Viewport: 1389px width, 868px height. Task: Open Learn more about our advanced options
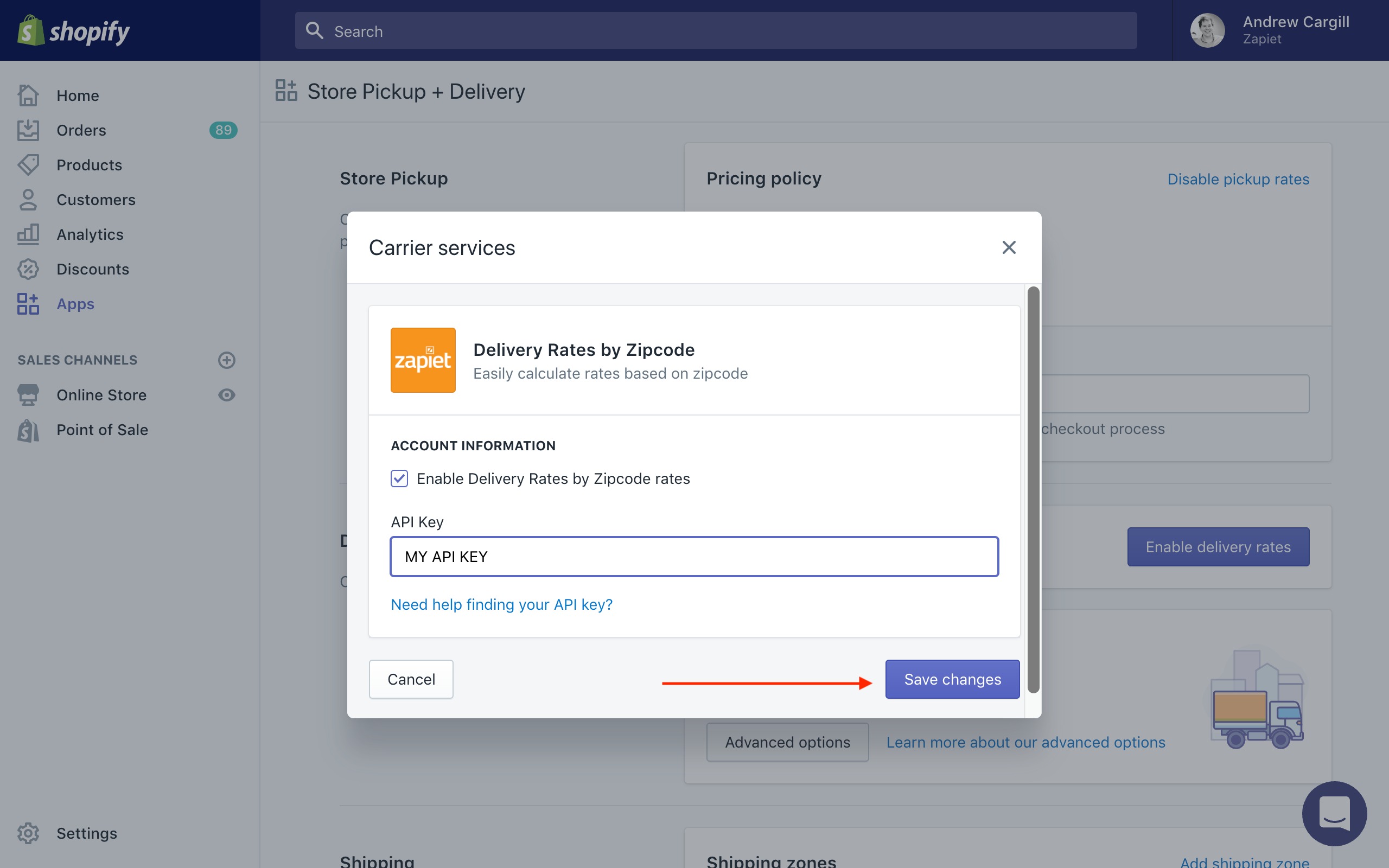pyautogui.click(x=1025, y=742)
